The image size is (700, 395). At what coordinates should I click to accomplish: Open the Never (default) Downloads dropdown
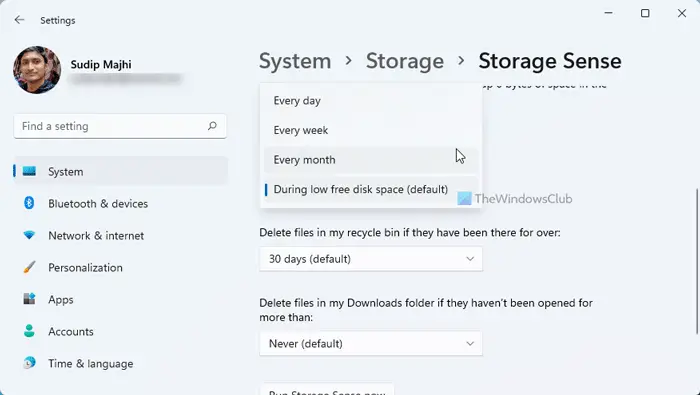click(x=371, y=344)
